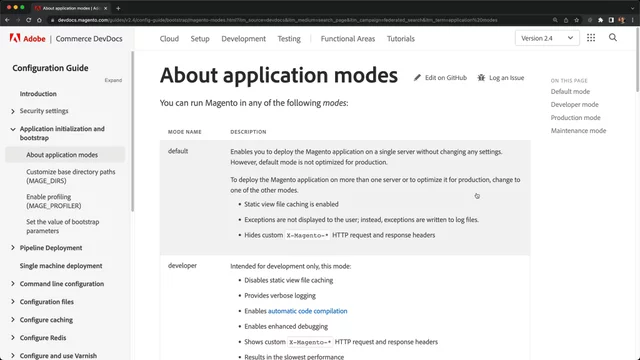Viewport: 640px width, 360px height.
Task: Open Customize base directory paths page
Action: pyautogui.click(x=71, y=176)
